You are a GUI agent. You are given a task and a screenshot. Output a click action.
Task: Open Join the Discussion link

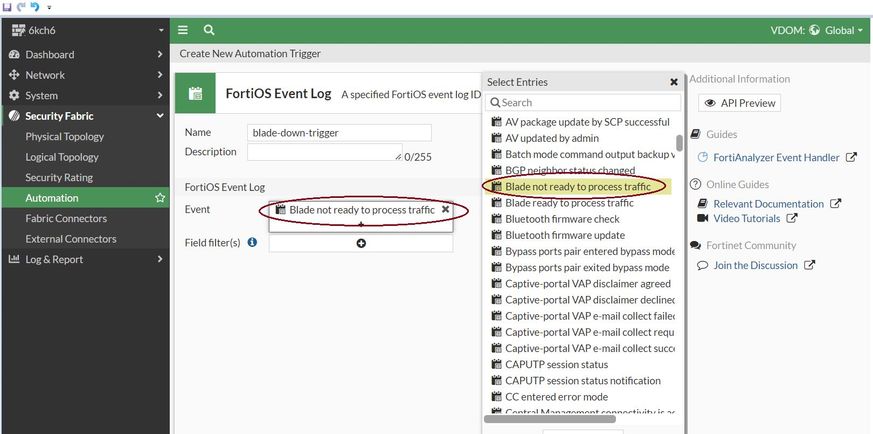756,265
